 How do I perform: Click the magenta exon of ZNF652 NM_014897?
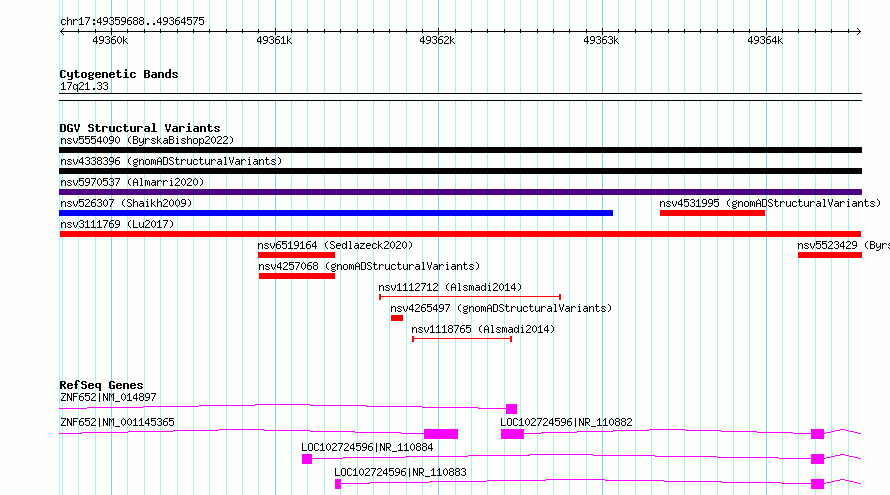click(511, 409)
